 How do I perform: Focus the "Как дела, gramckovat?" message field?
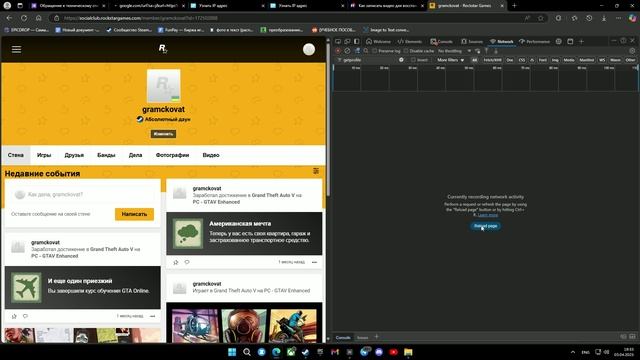pos(83,194)
